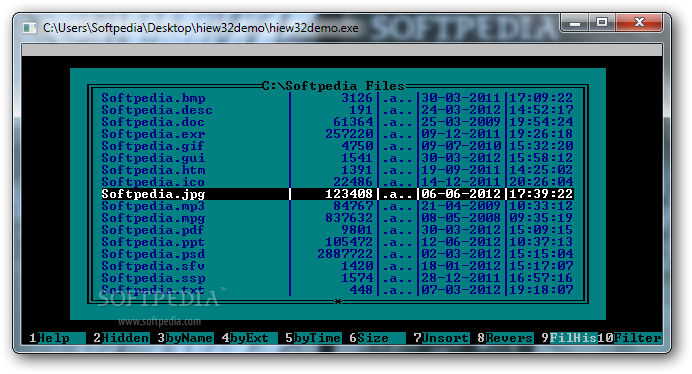Click the date 30-03-2011 of Softpedia.bmp
The image size is (692, 374).
(x=461, y=98)
